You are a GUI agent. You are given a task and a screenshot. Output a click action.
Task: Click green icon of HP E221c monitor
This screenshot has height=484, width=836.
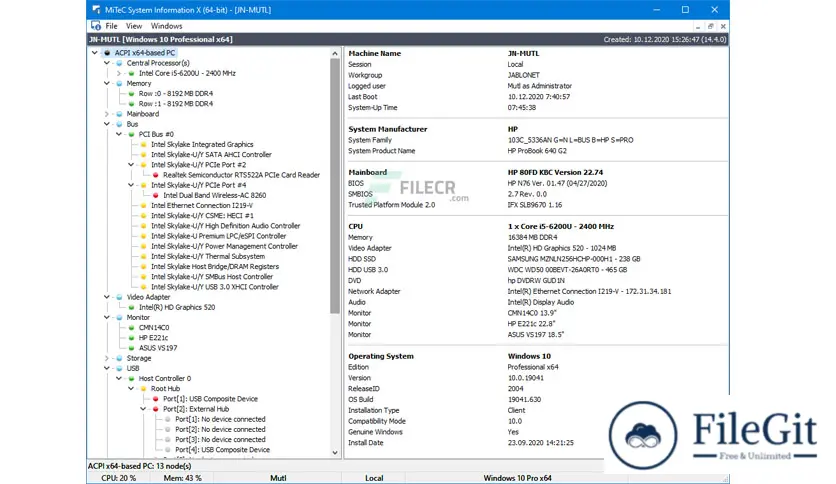132,337
